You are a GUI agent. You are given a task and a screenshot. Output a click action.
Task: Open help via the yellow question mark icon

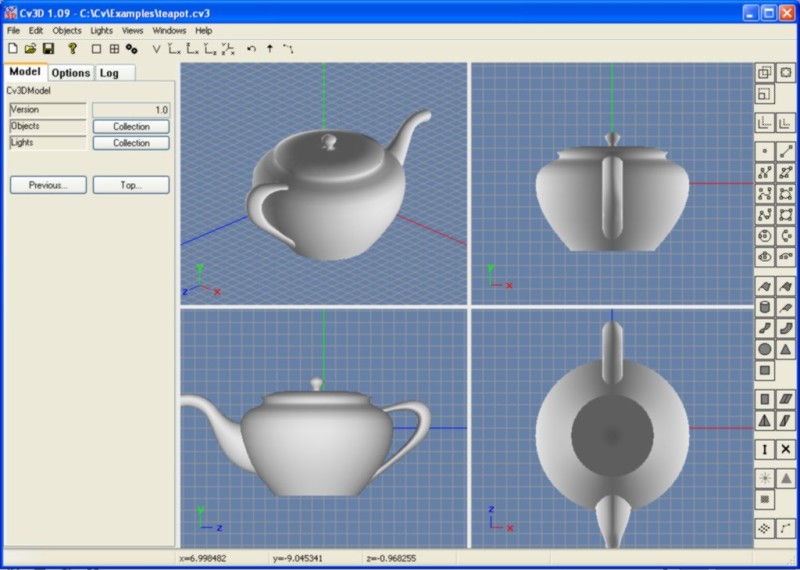[72, 49]
